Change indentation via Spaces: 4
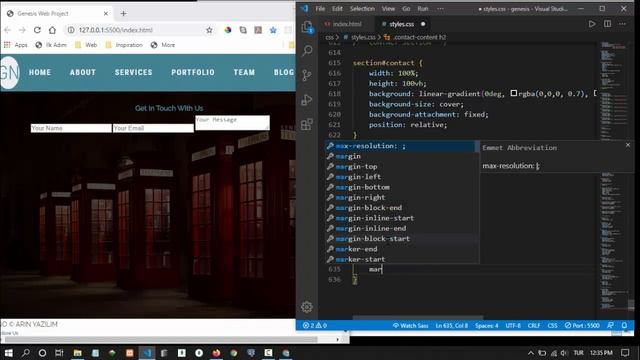640x360 pixels. click(x=487, y=325)
